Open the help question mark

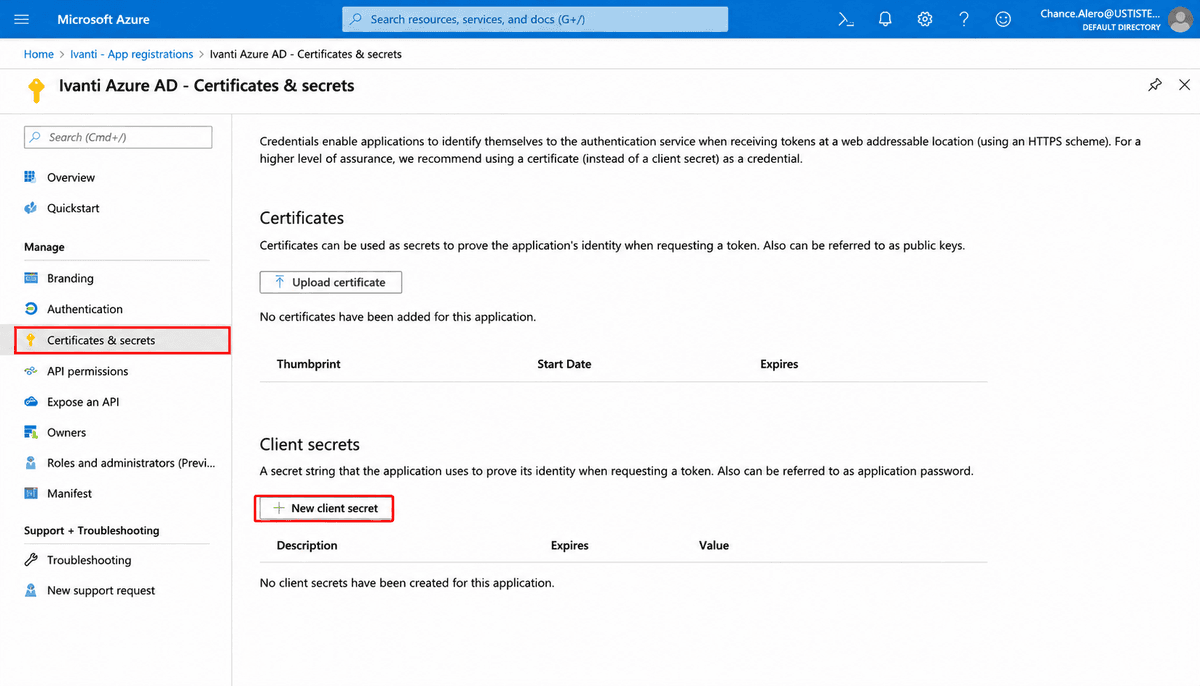coord(964,19)
